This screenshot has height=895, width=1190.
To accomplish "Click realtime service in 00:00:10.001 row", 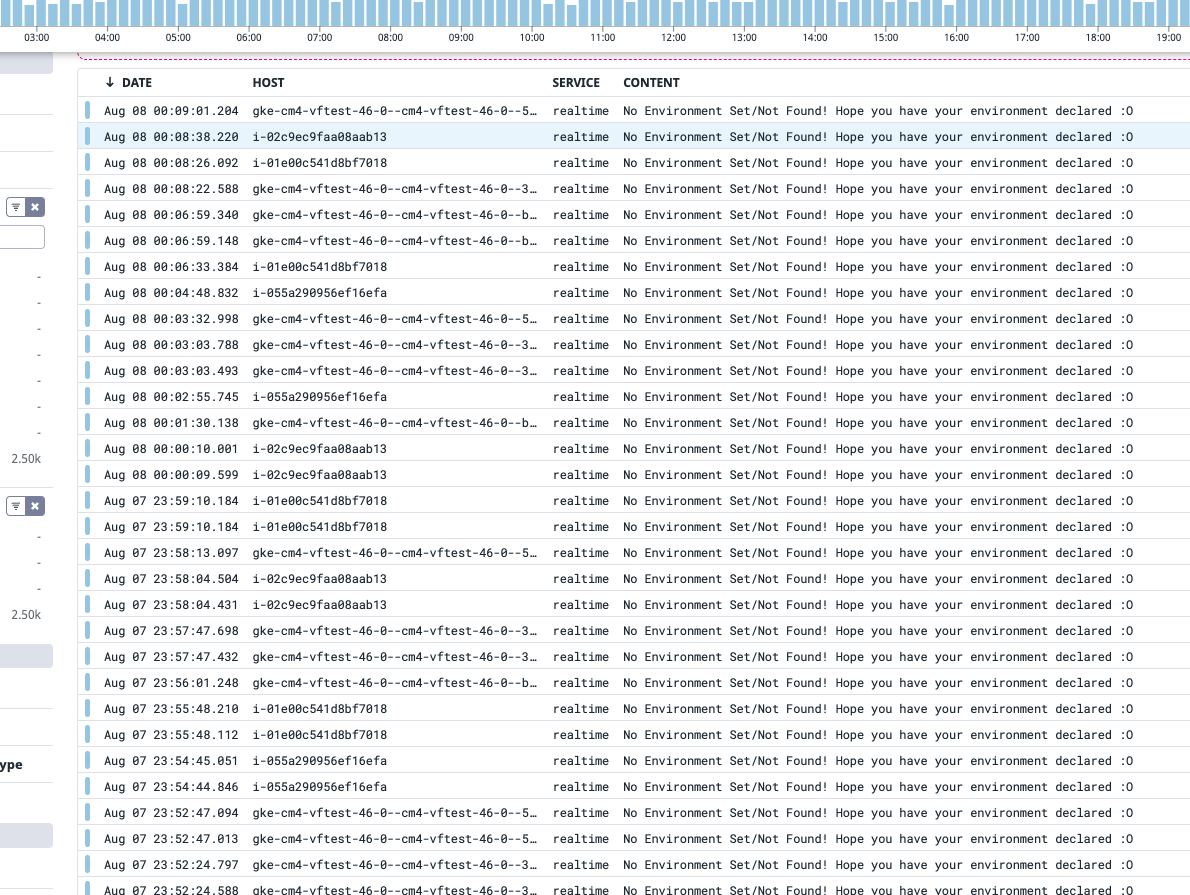I will pos(581,449).
